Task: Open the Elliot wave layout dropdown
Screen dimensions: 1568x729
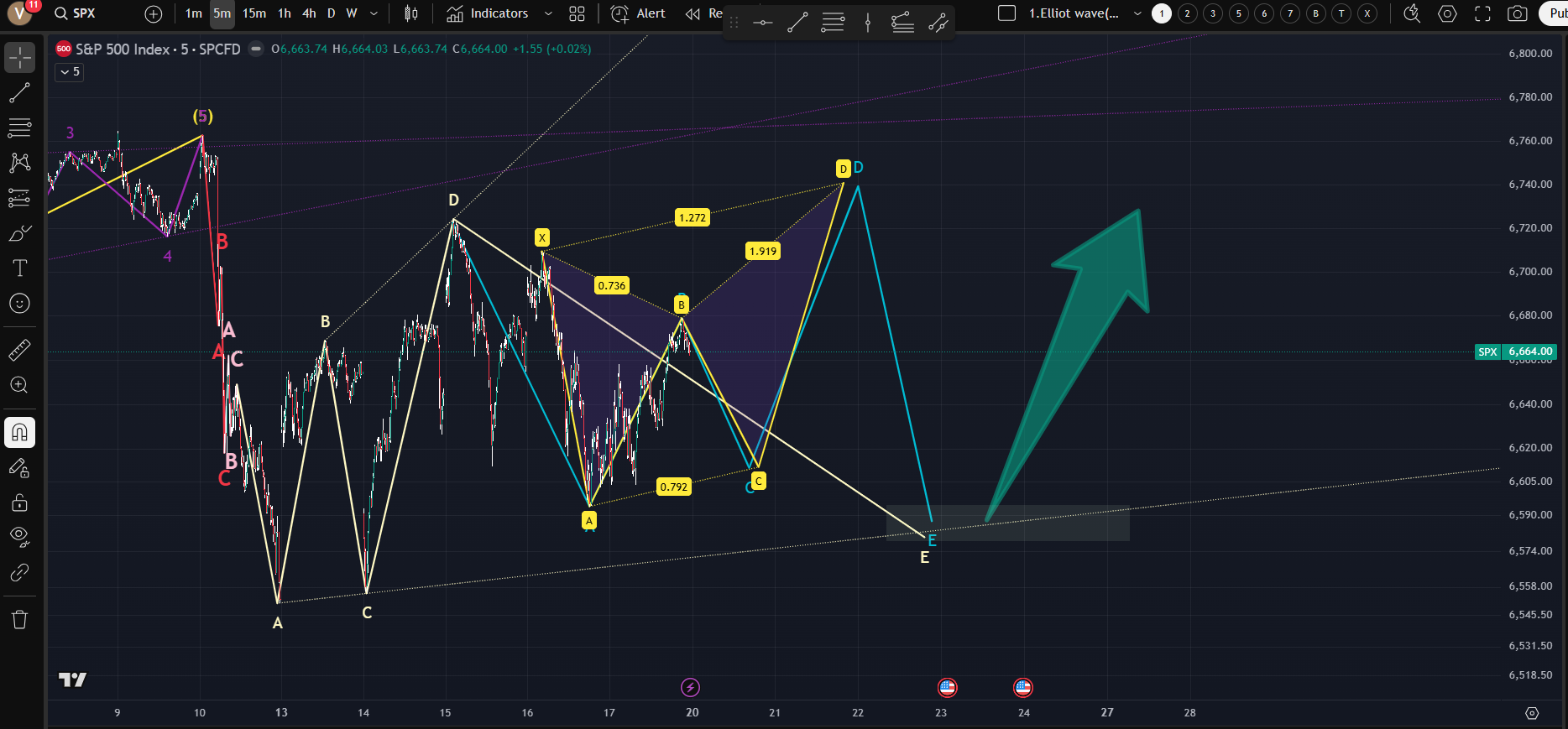Action: pos(1137,13)
